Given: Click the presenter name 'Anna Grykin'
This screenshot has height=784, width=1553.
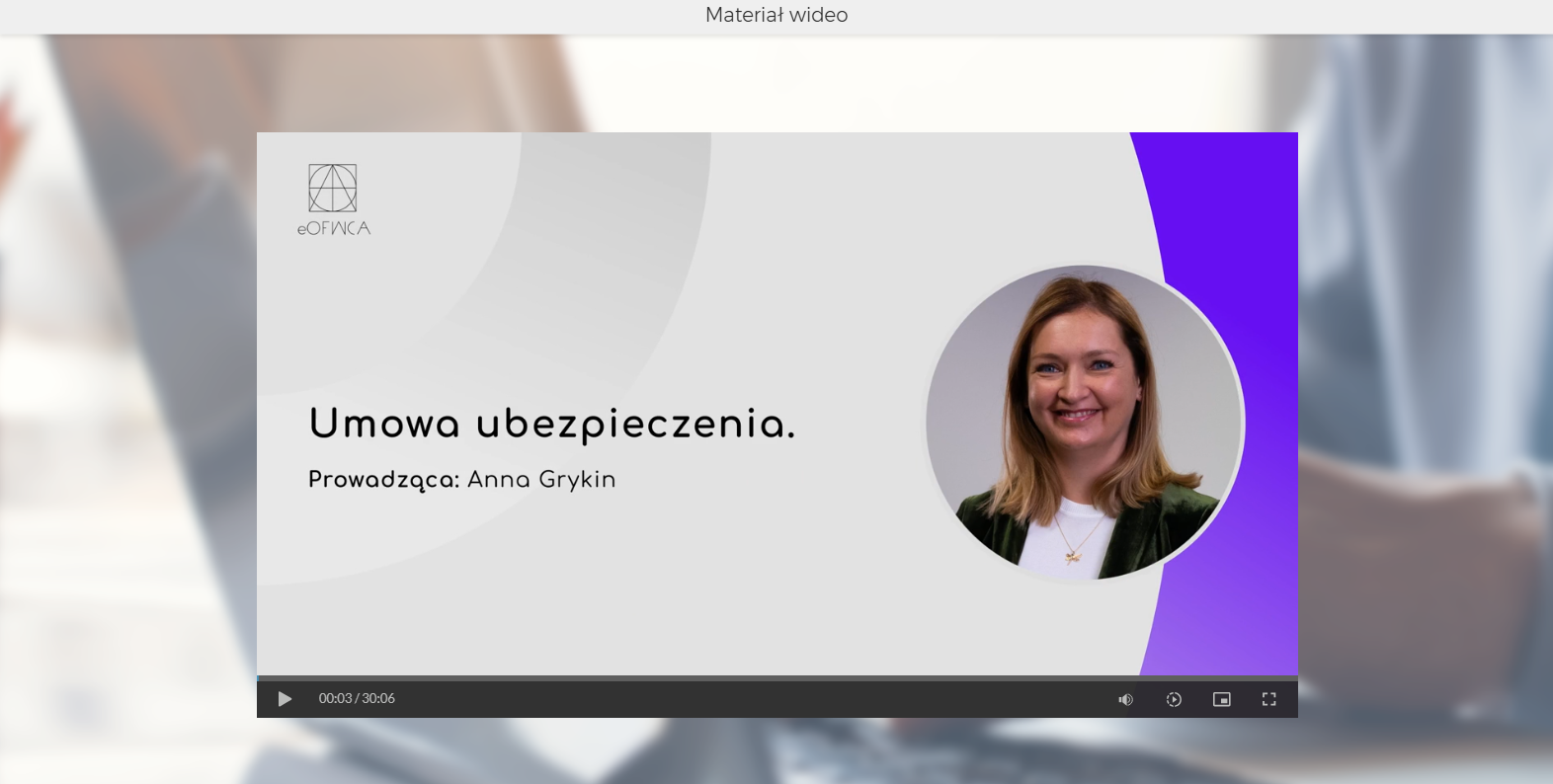Looking at the screenshot, I should click(541, 480).
